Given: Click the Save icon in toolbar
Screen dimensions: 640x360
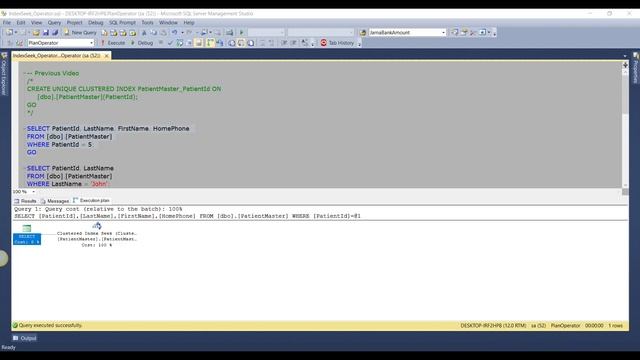Looking at the screenshot, I should (x=46, y=33).
